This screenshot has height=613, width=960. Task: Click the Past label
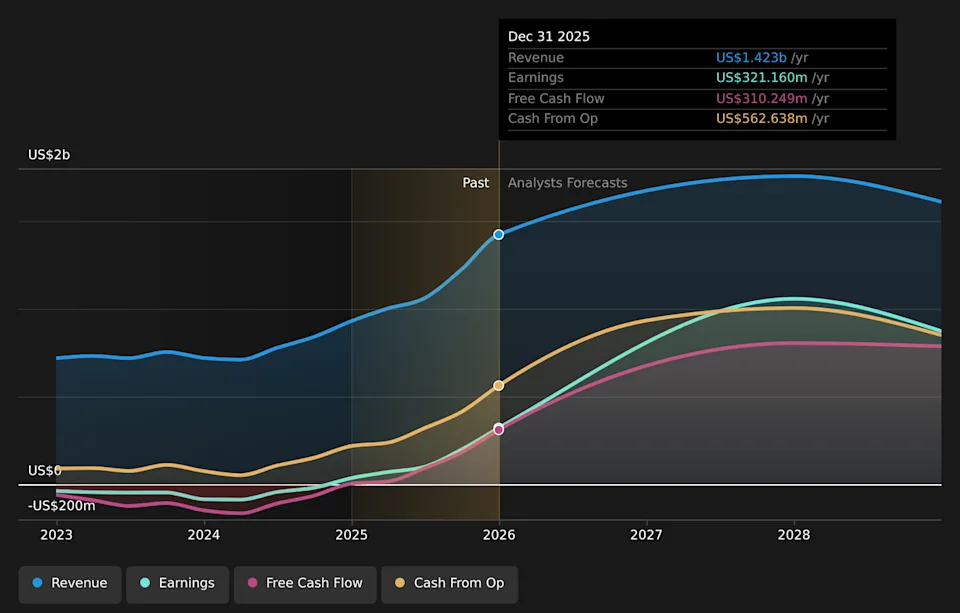[476, 183]
